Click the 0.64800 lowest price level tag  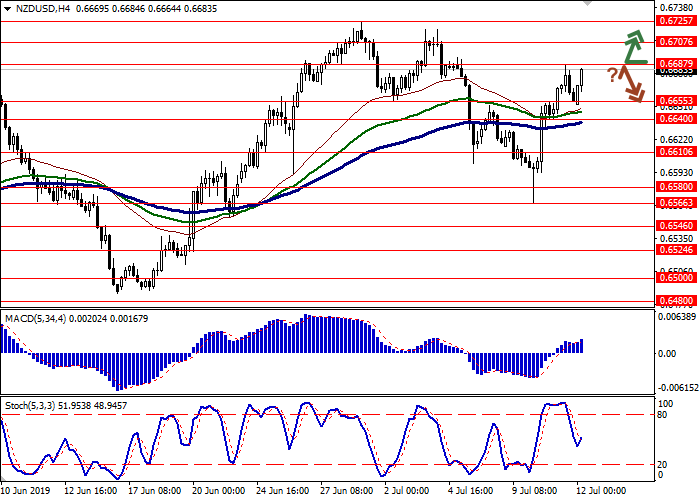coord(676,300)
